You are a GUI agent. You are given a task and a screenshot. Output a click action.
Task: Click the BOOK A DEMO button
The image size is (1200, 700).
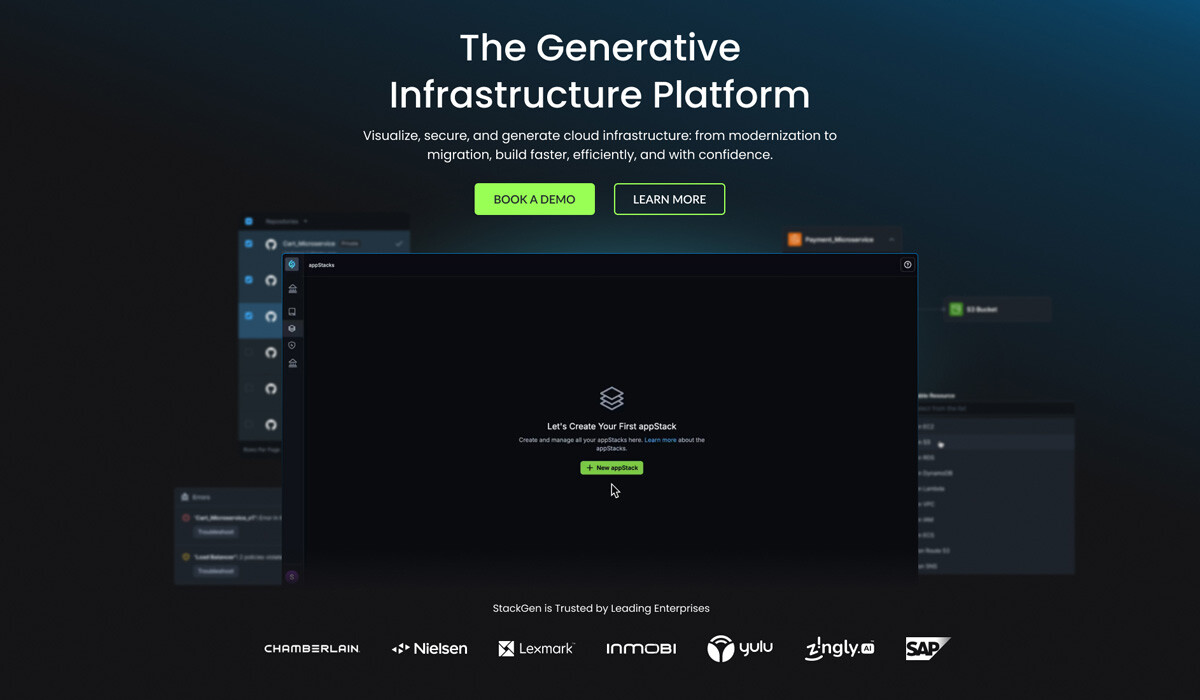534,199
